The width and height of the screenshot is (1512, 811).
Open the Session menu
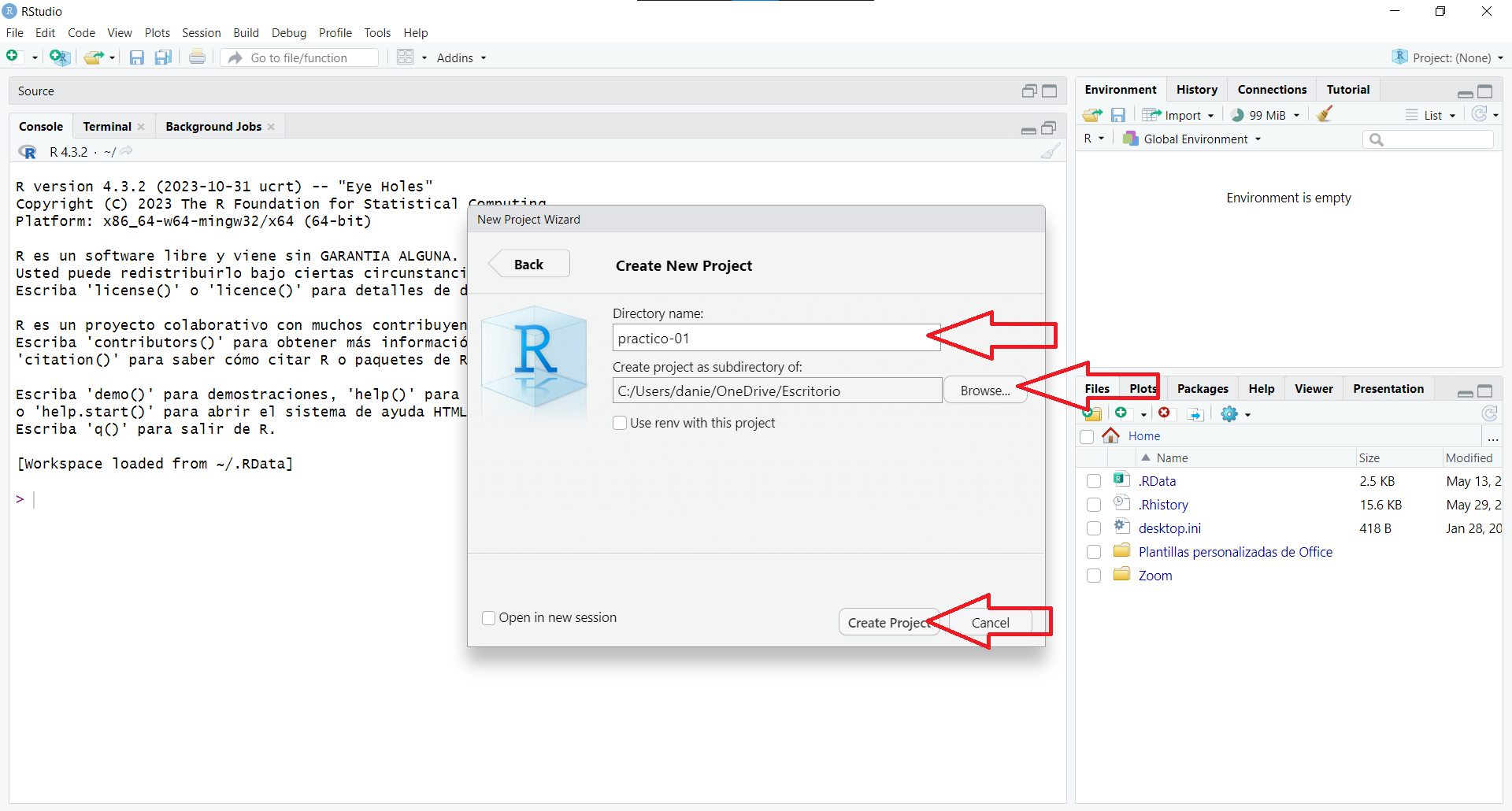[201, 33]
